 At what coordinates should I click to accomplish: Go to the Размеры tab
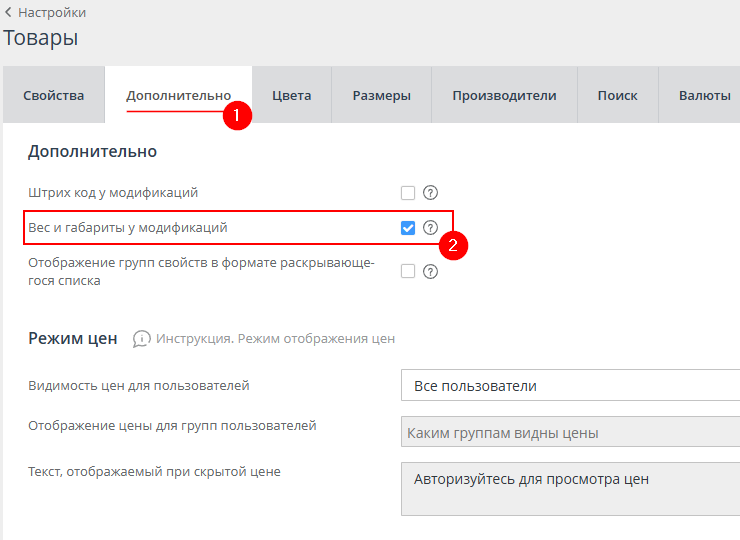tap(381, 96)
